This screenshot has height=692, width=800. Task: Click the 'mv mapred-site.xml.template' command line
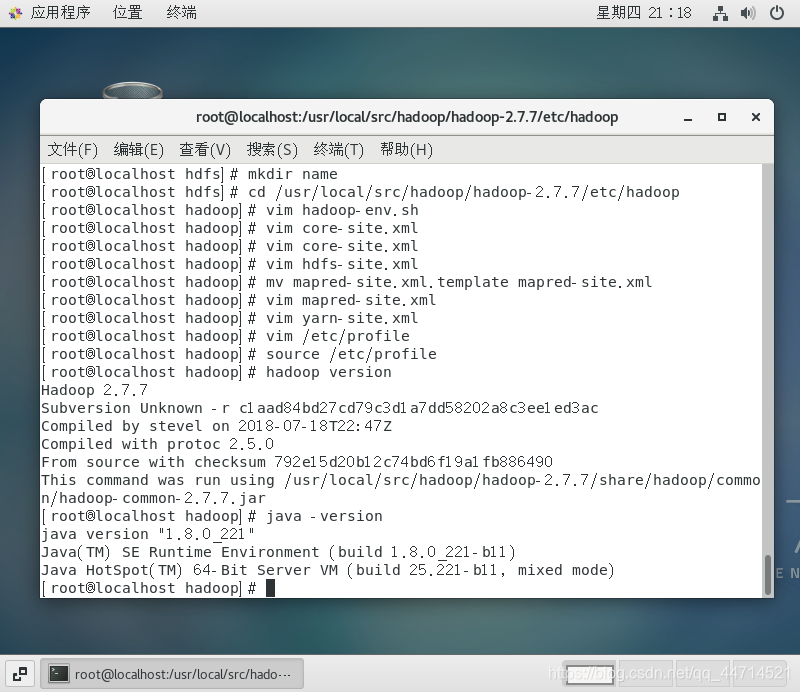(x=347, y=282)
